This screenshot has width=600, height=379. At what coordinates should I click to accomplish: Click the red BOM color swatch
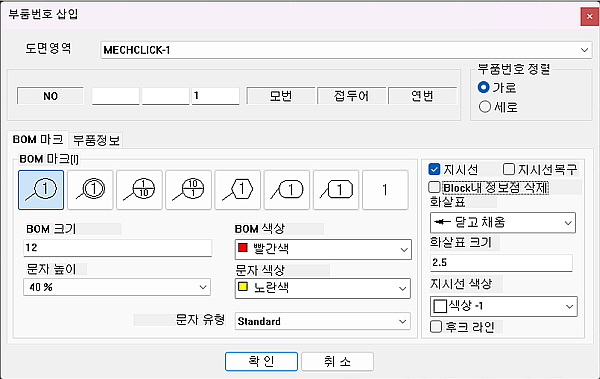[243, 248]
